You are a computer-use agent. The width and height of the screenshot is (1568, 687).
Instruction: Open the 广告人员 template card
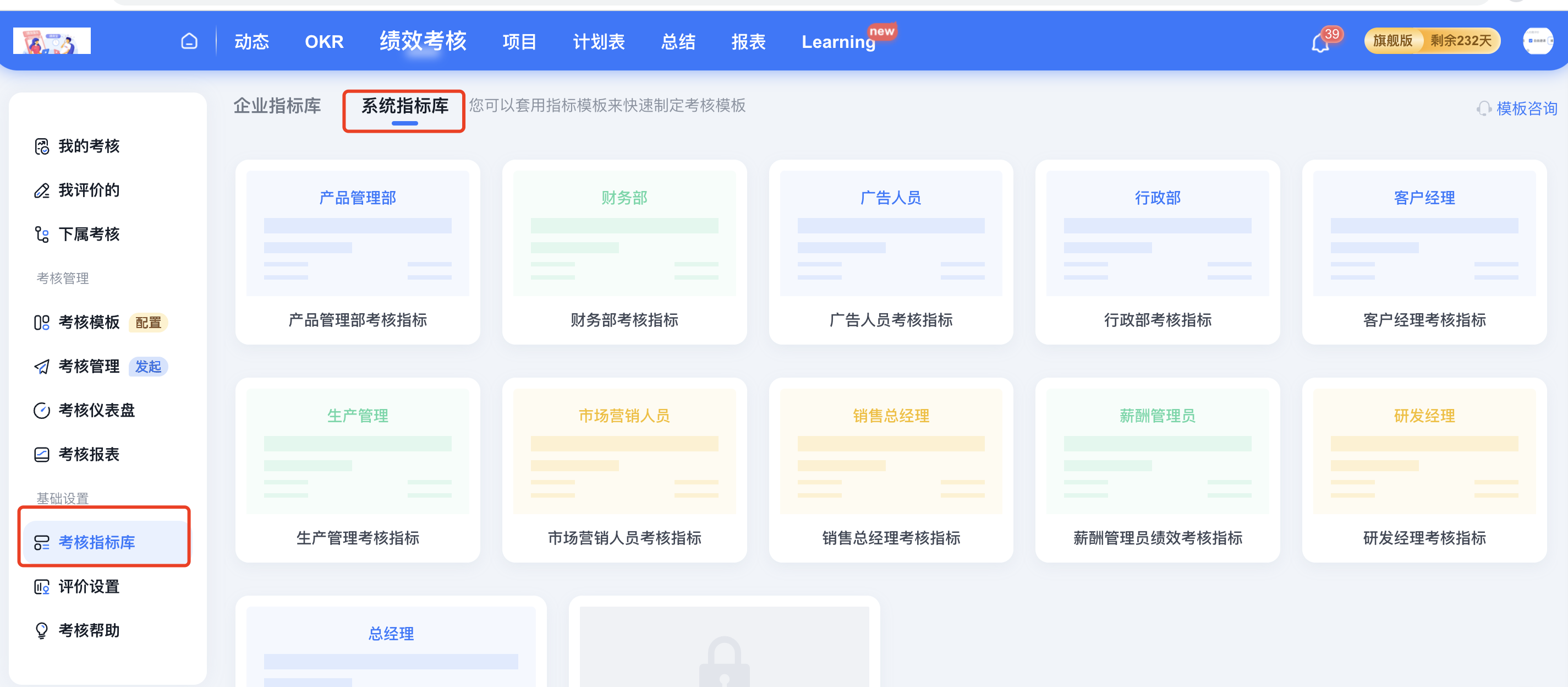891,252
